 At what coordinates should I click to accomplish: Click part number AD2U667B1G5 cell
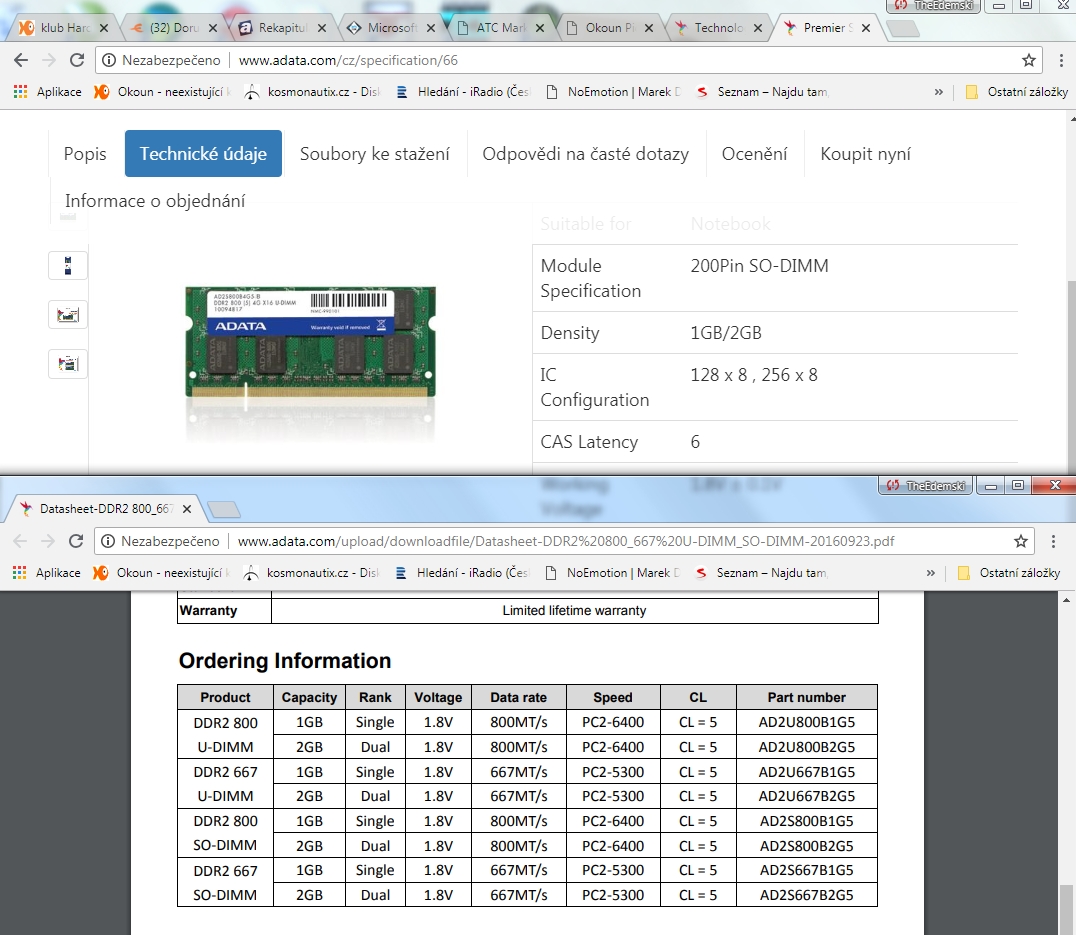coord(806,772)
